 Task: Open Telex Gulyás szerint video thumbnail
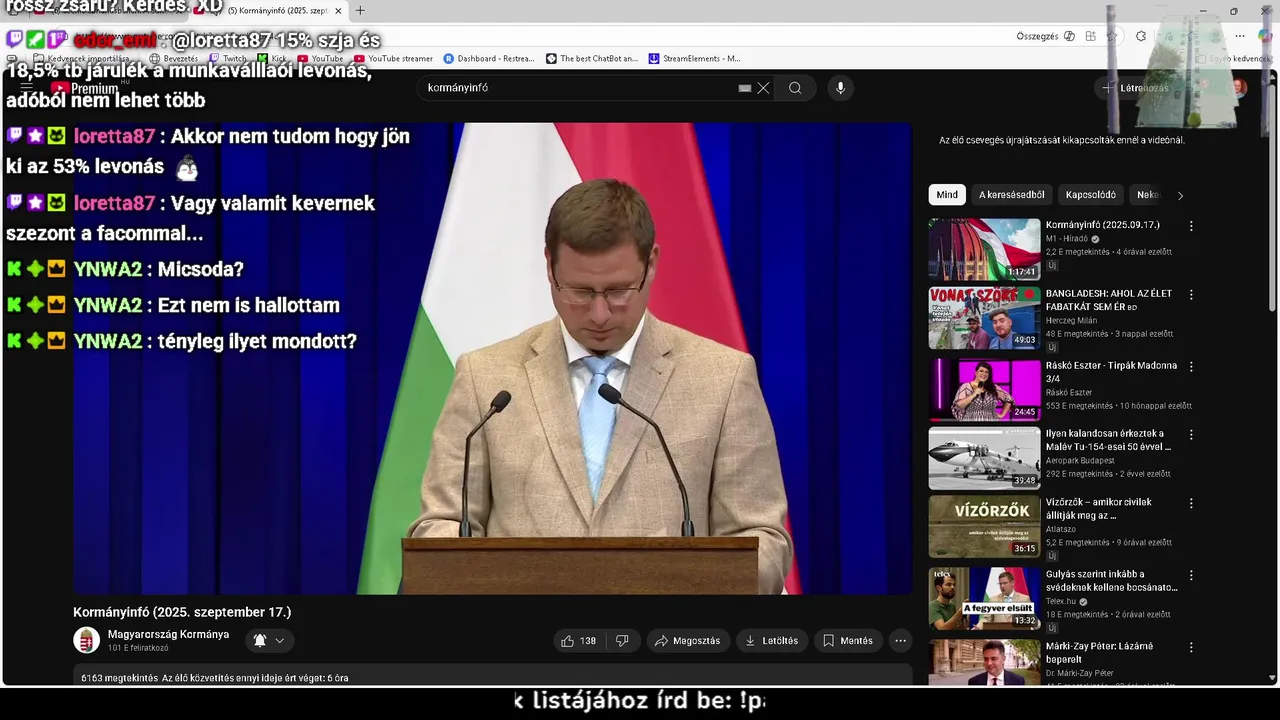pyautogui.click(x=984, y=598)
